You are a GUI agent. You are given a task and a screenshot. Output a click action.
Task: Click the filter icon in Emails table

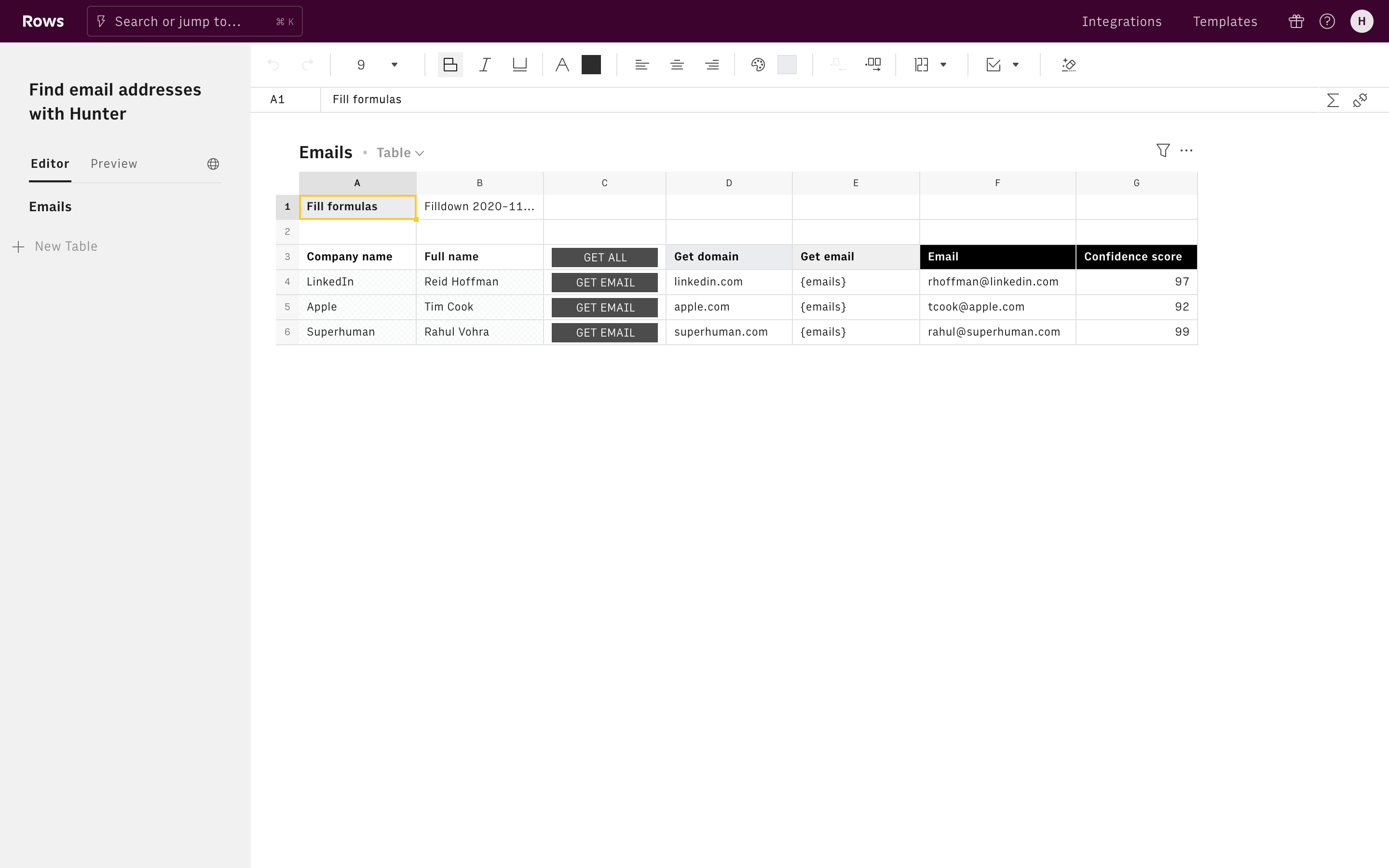[1163, 150]
